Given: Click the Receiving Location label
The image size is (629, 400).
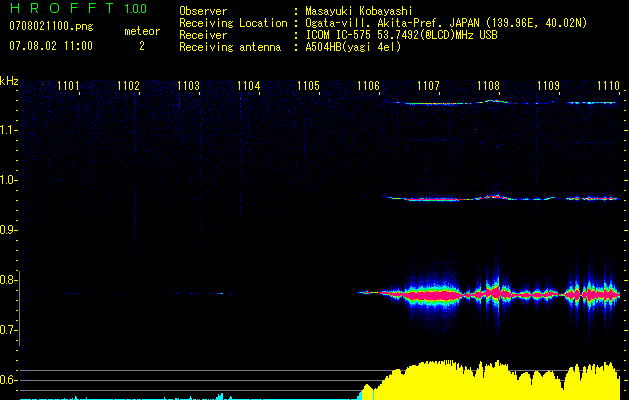Looking at the screenshot, I should (x=233, y=23).
